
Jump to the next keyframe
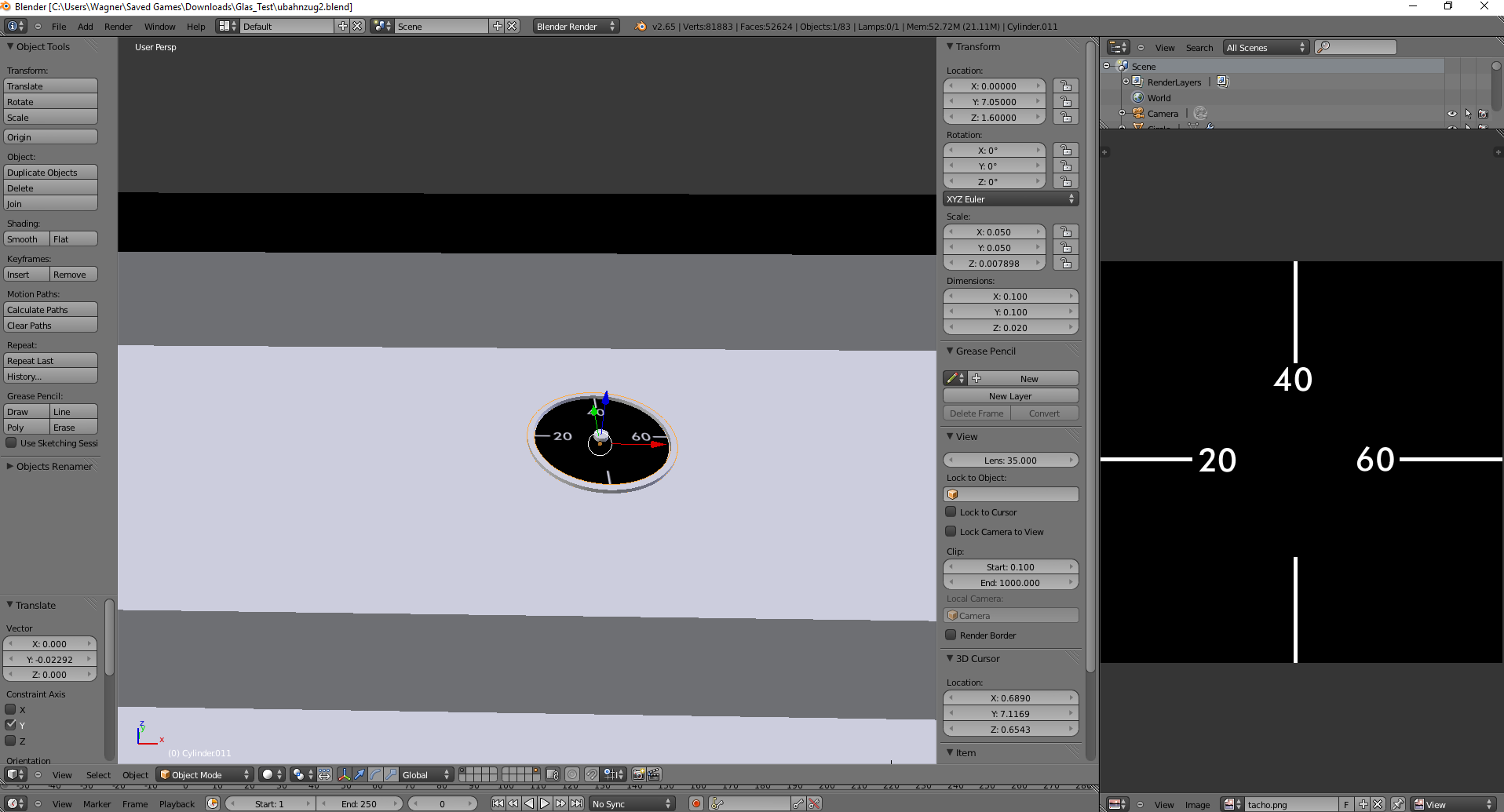[x=560, y=803]
